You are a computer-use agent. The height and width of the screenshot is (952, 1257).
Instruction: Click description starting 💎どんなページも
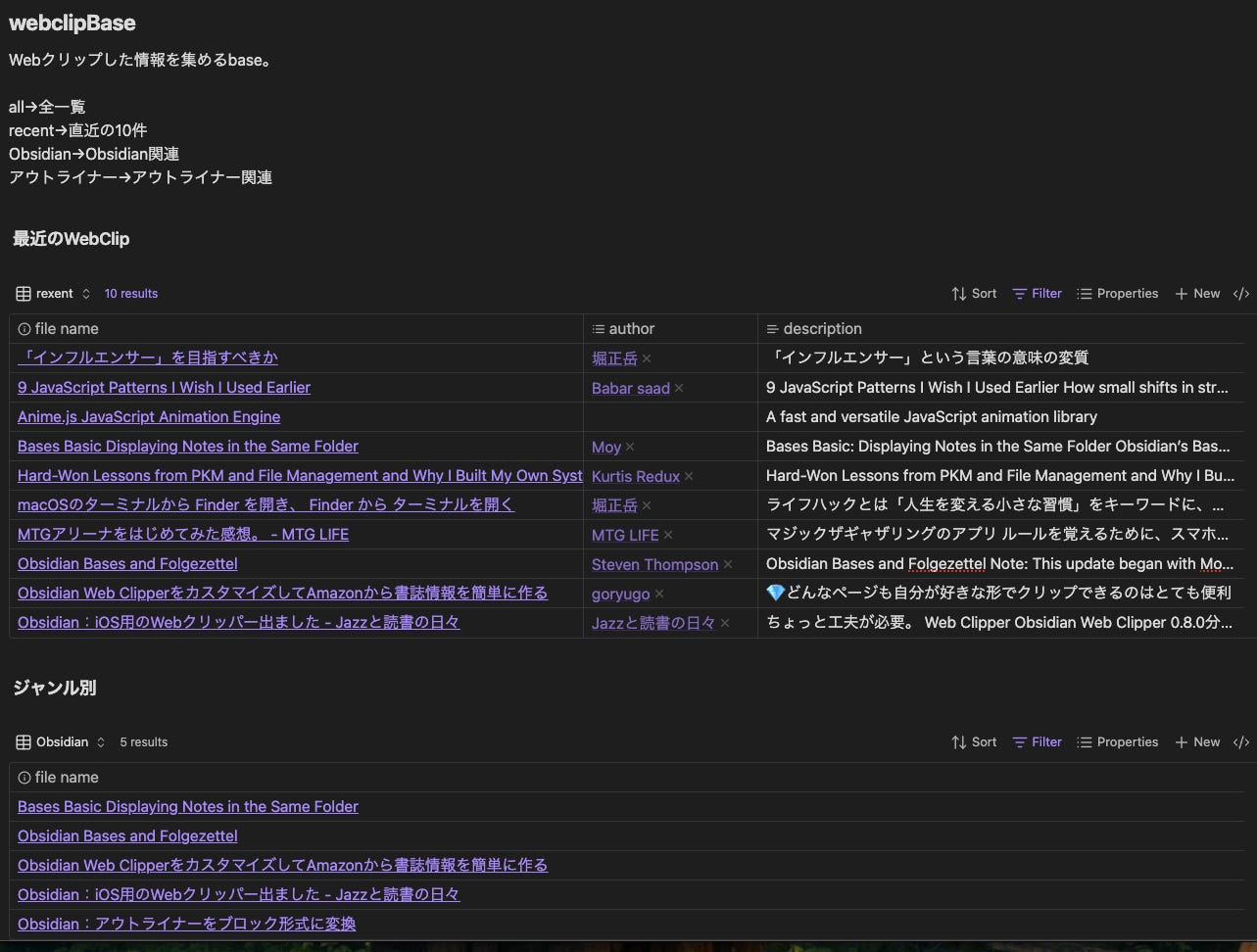click(x=998, y=594)
